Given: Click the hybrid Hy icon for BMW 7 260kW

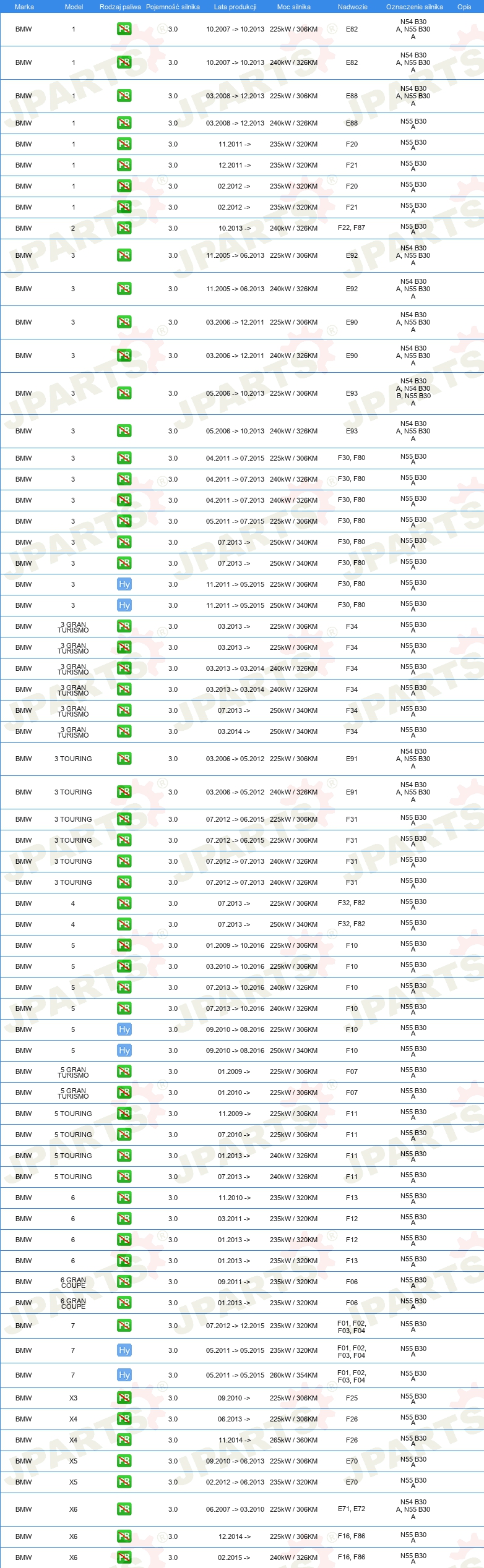Looking at the screenshot, I should tap(124, 1375).
